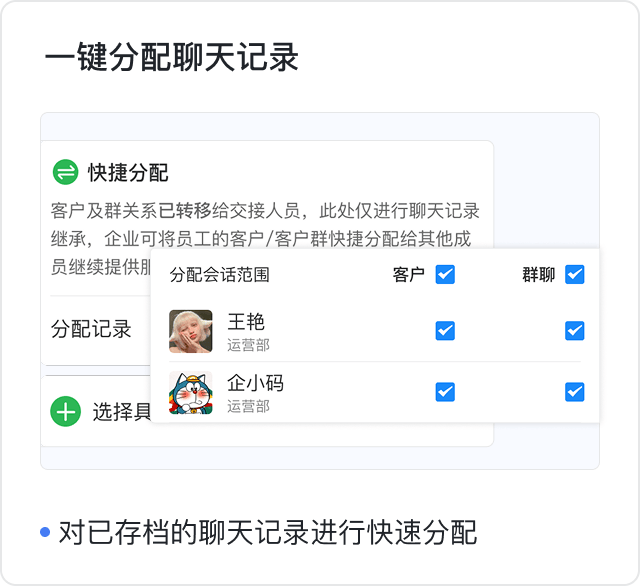
Task: Uncheck 王艳's group chat checkbox
Action: coord(574,331)
